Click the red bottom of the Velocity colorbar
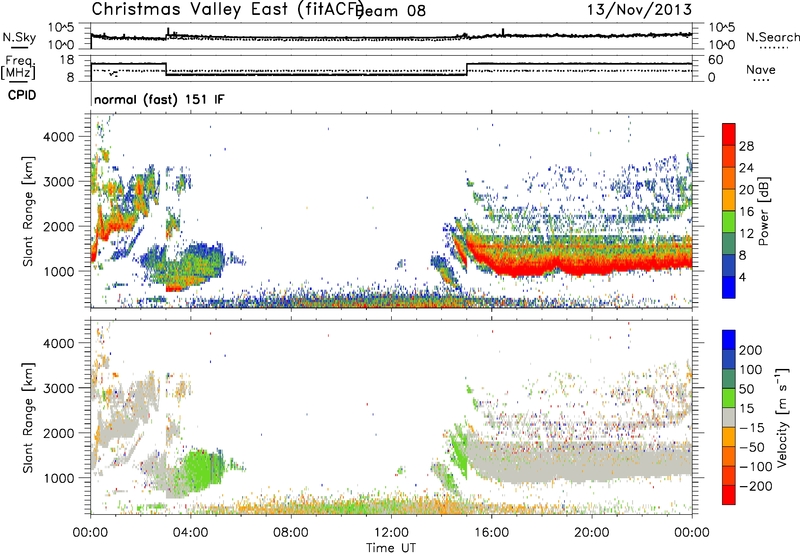This screenshot has height=554, width=800. (x=729, y=495)
